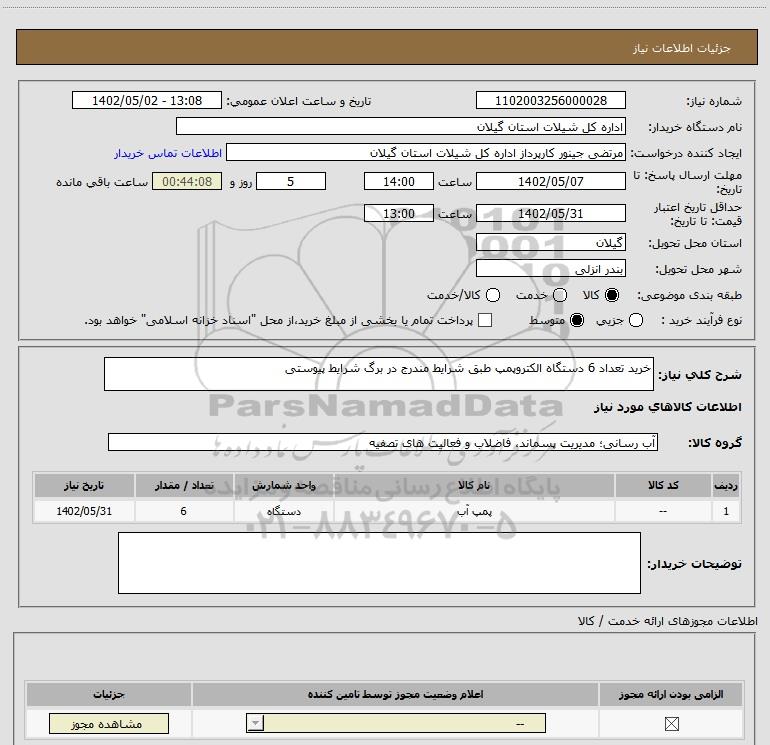Toggle the الزامی بودن ارائه مجوز checkbox
Image resolution: width=770 pixels, height=745 pixels.
[x=671, y=723]
